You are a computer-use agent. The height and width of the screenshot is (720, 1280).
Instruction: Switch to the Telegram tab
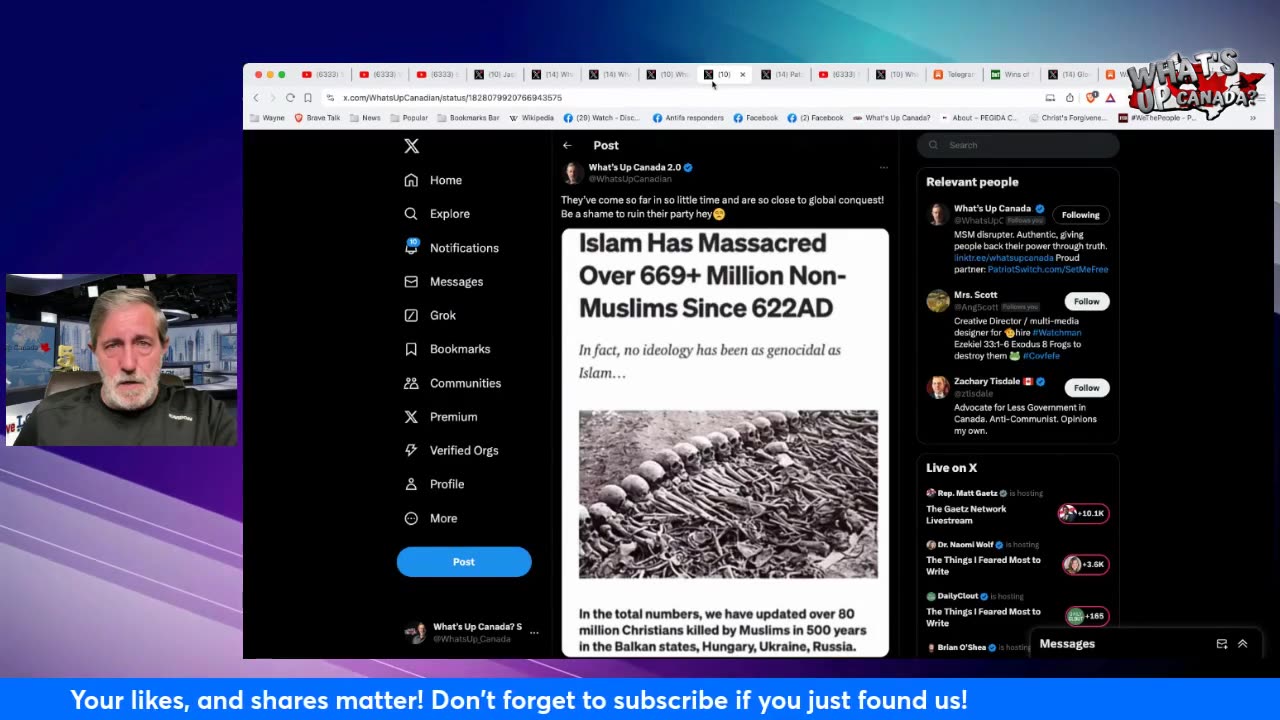(955, 75)
